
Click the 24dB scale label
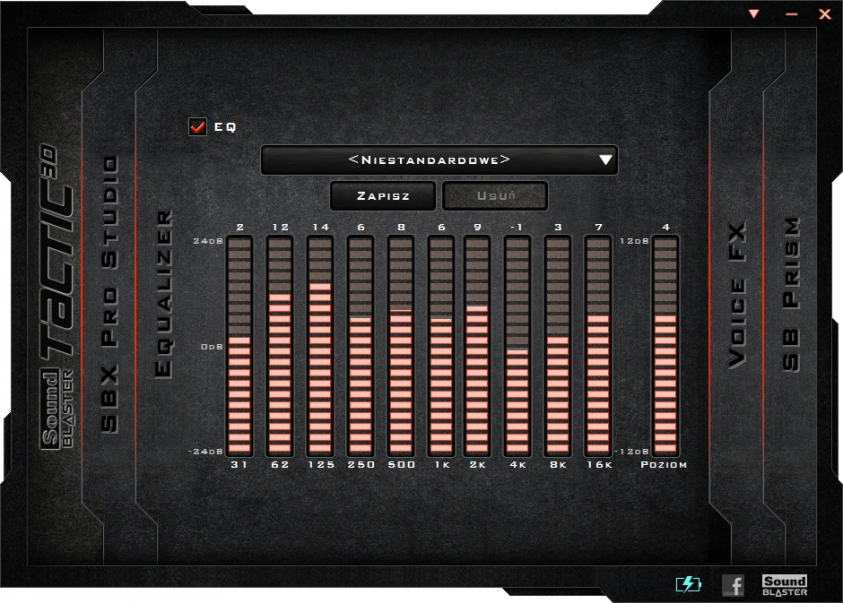208,241
